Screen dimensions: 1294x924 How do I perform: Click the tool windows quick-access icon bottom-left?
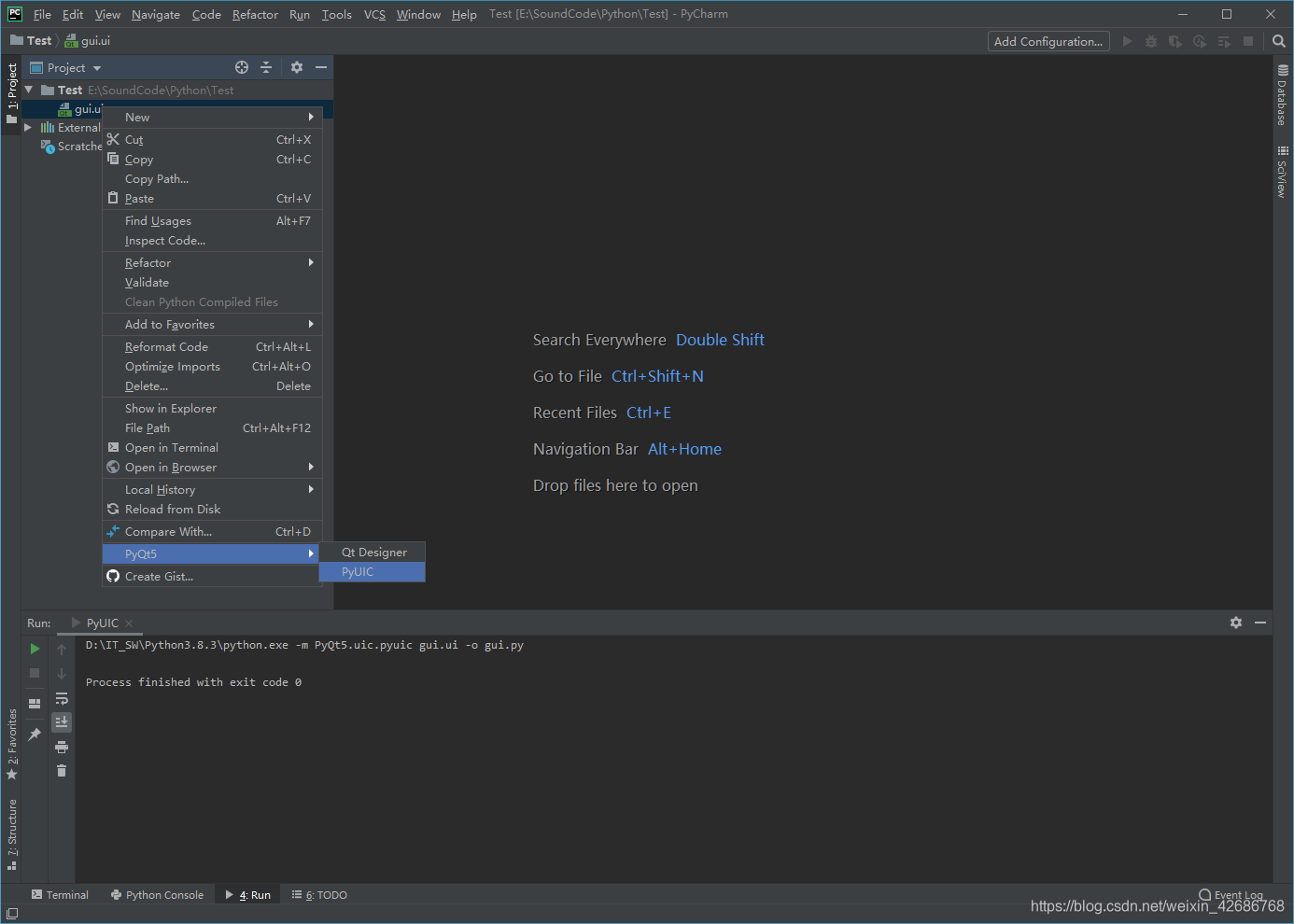pyautogui.click(x=12, y=914)
